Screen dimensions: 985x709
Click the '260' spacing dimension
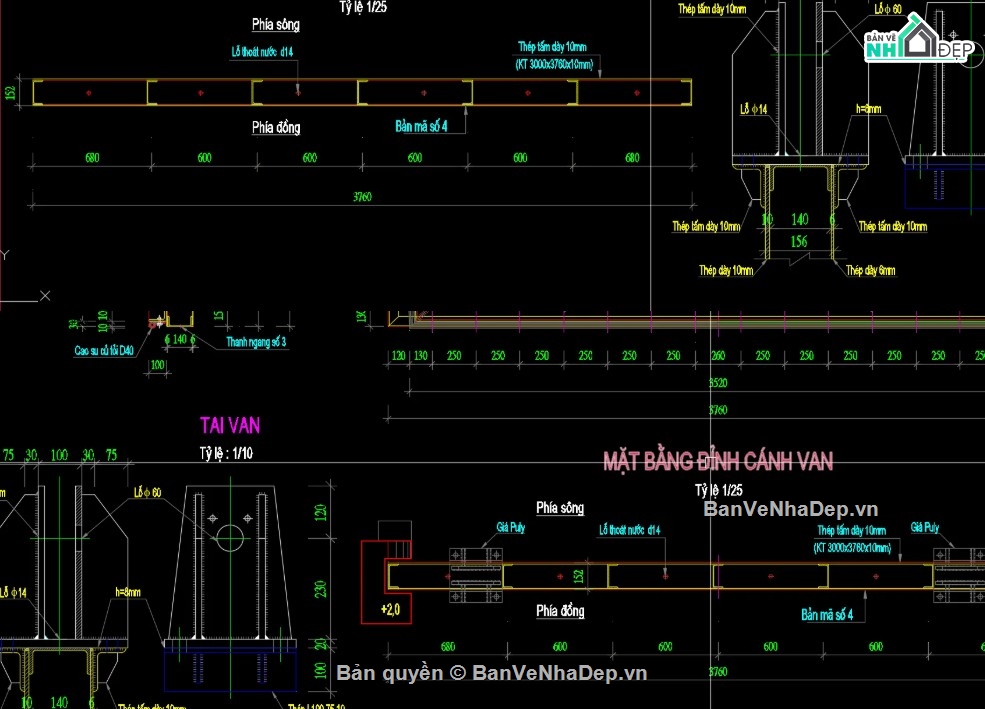tap(718, 355)
